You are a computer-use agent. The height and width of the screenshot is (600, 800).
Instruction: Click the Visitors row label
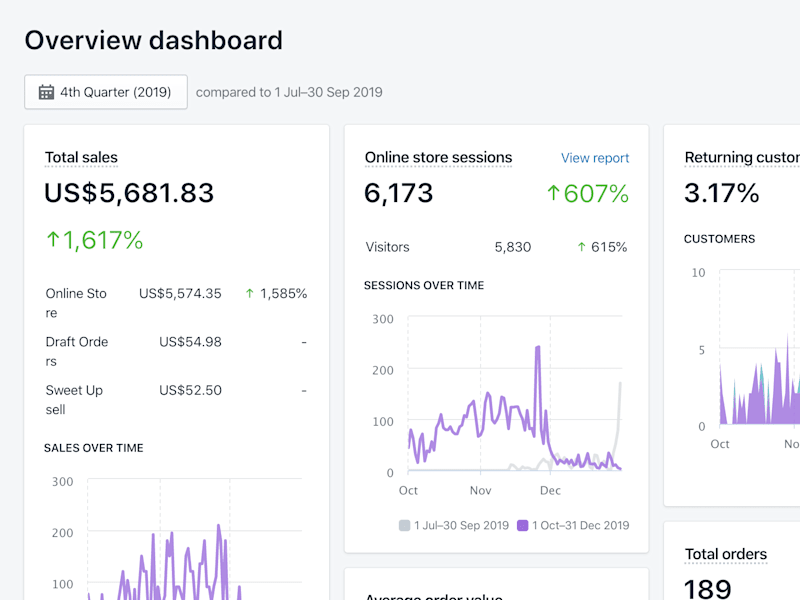point(387,247)
